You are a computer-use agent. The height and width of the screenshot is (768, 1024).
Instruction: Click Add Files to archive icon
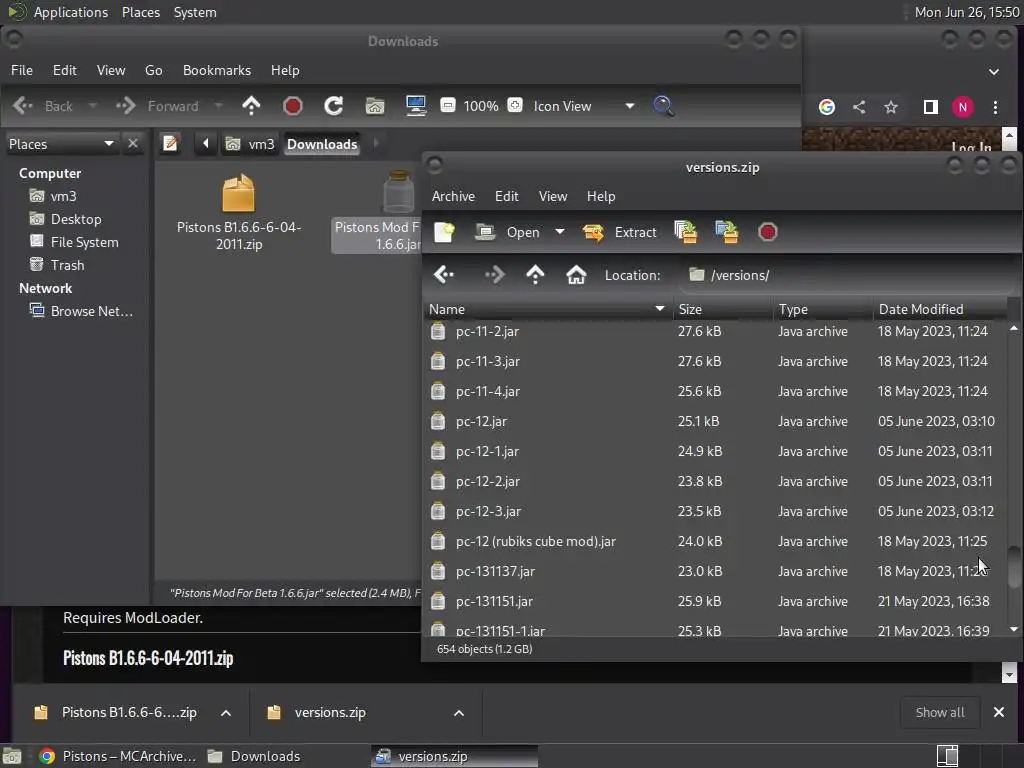coord(686,232)
